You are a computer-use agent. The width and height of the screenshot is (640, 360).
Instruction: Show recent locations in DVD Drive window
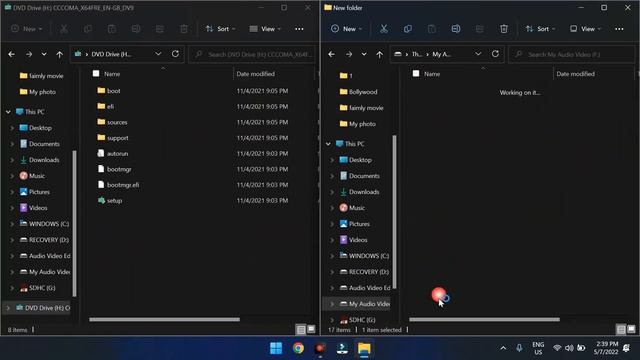pos(44,54)
